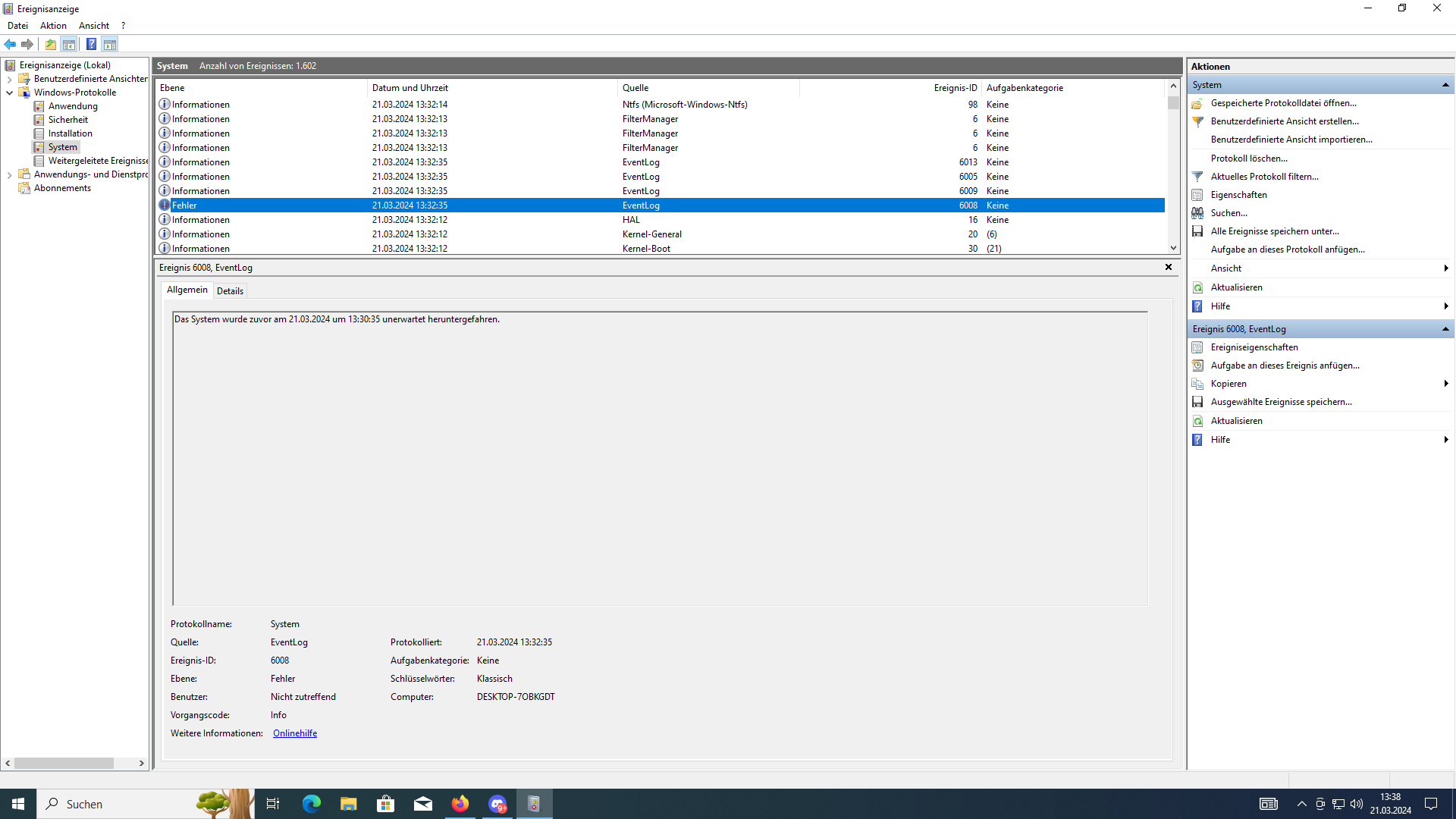This screenshot has width=1456, height=819.
Task: Expand Benutzerdefinierte Ansichten tree node
Action: coord(10,79)
